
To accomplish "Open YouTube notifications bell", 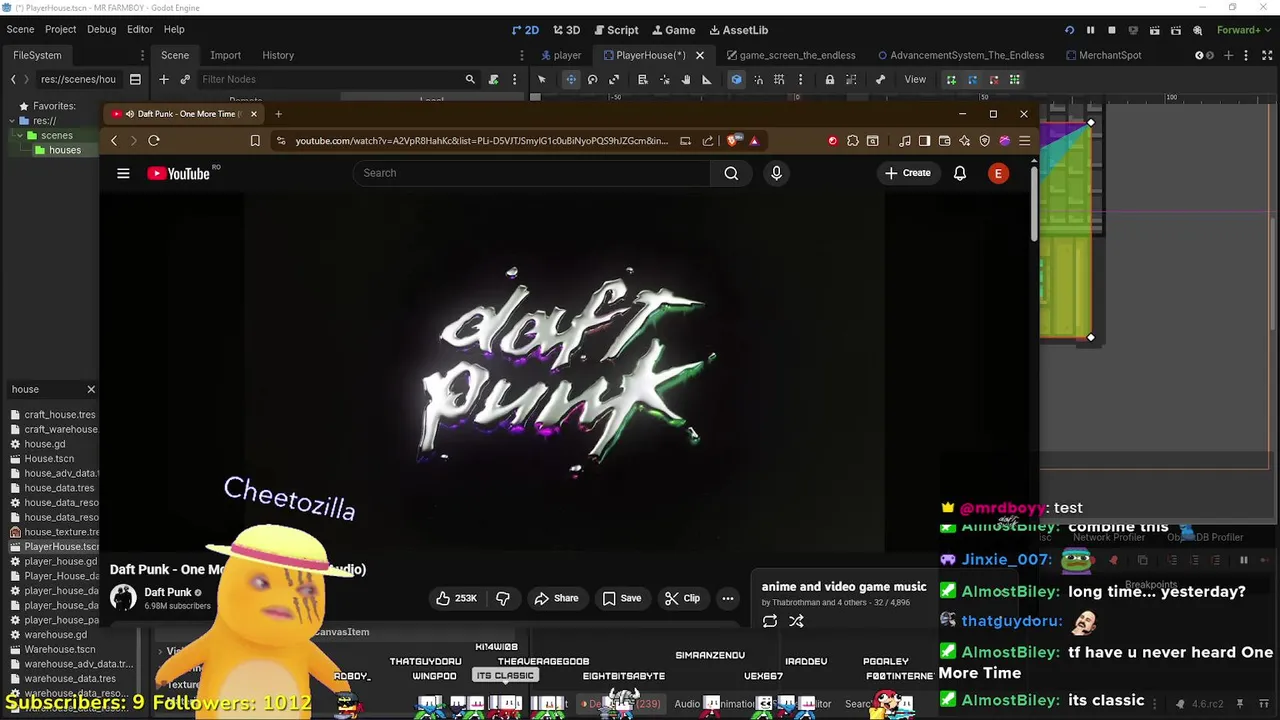I will click(x=960, y=173).
